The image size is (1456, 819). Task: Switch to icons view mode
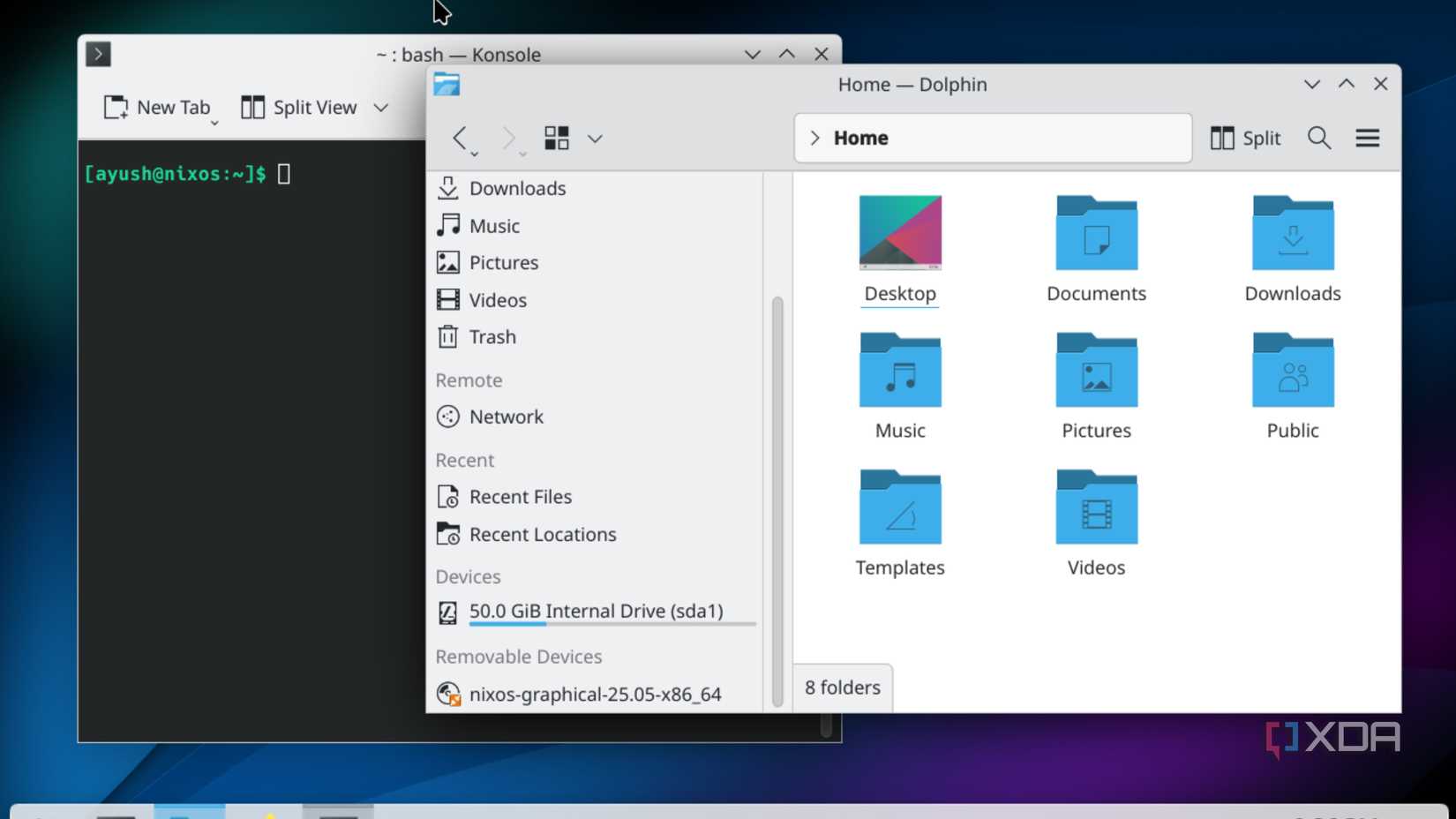[556, 138]
